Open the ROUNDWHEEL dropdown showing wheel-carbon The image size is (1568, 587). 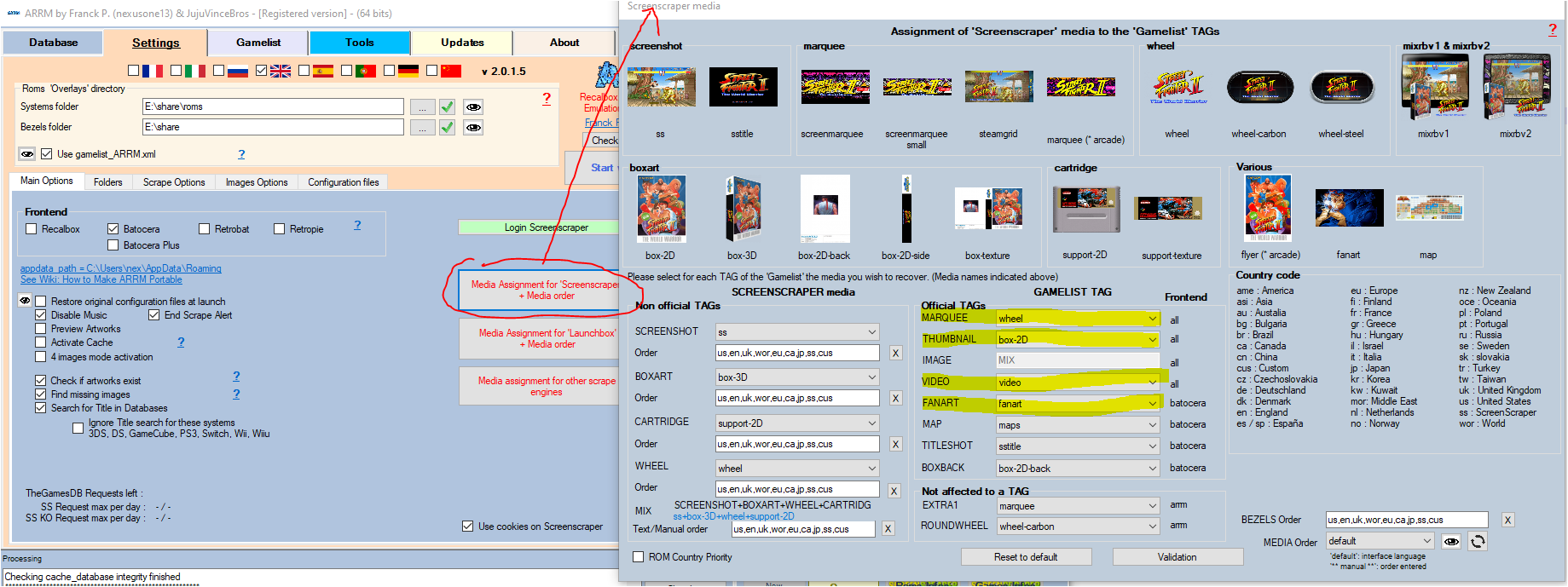tap(1078, 527)
